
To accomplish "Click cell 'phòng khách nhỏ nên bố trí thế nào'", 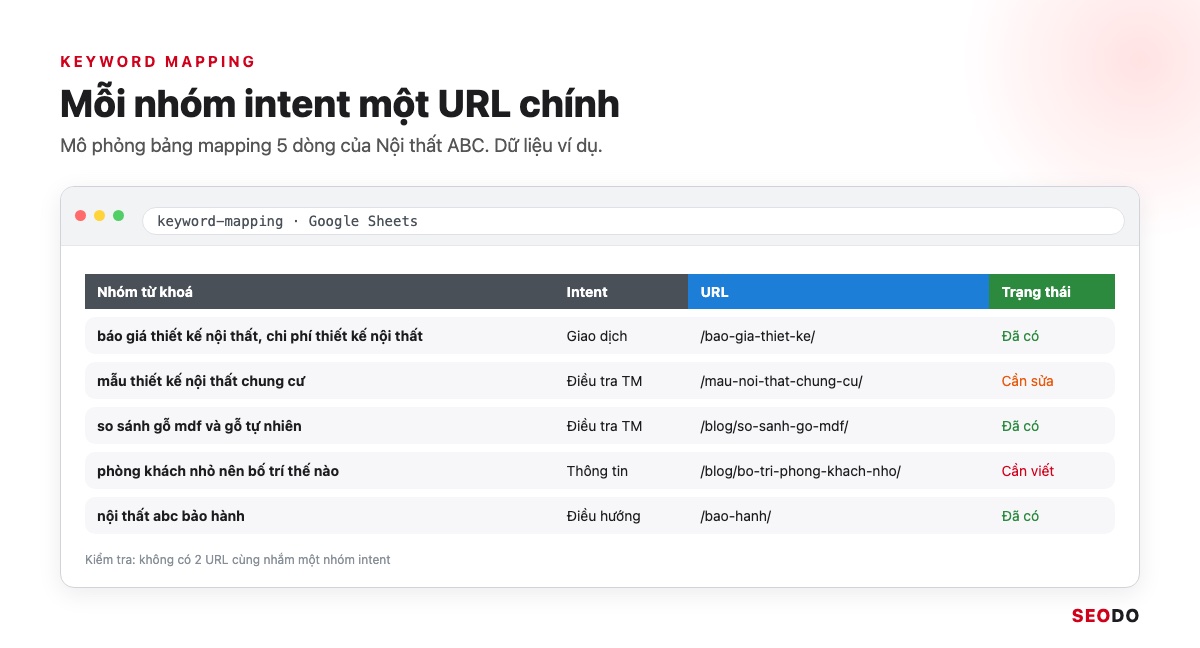I will point(218,471).
